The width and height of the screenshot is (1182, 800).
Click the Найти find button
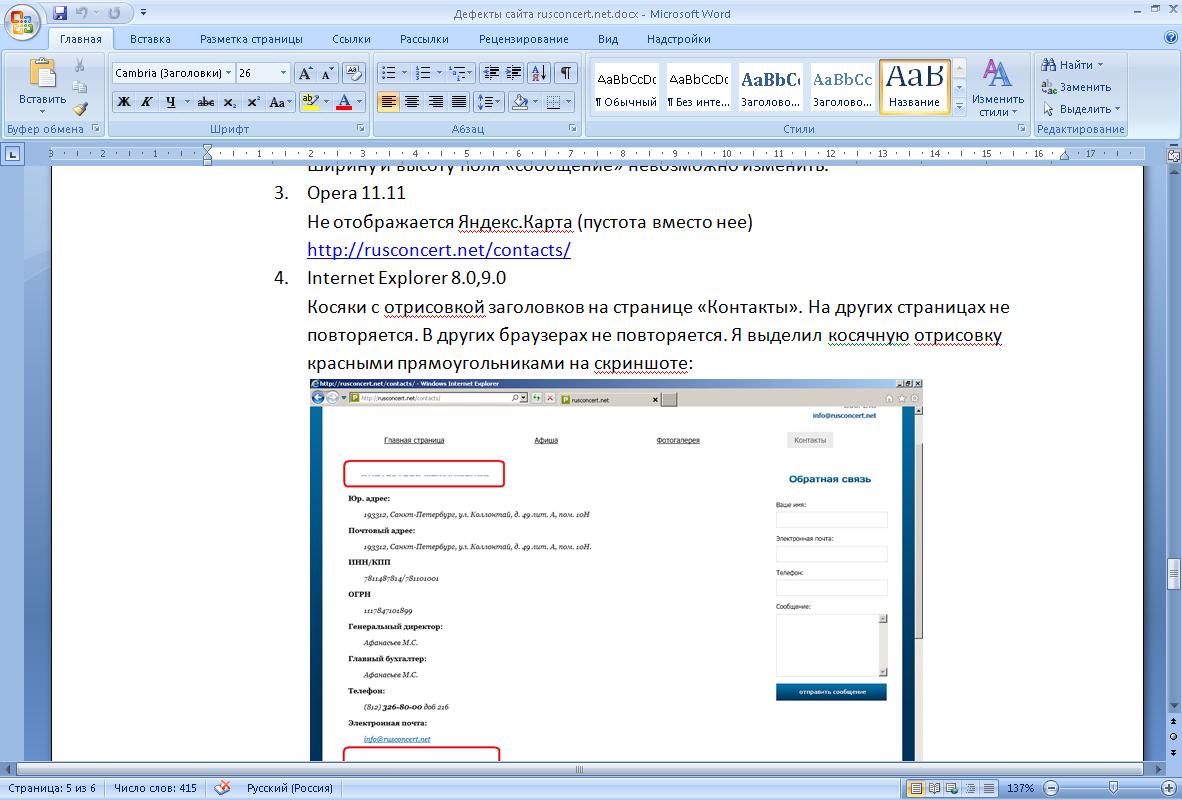[x=1072, y=65]
